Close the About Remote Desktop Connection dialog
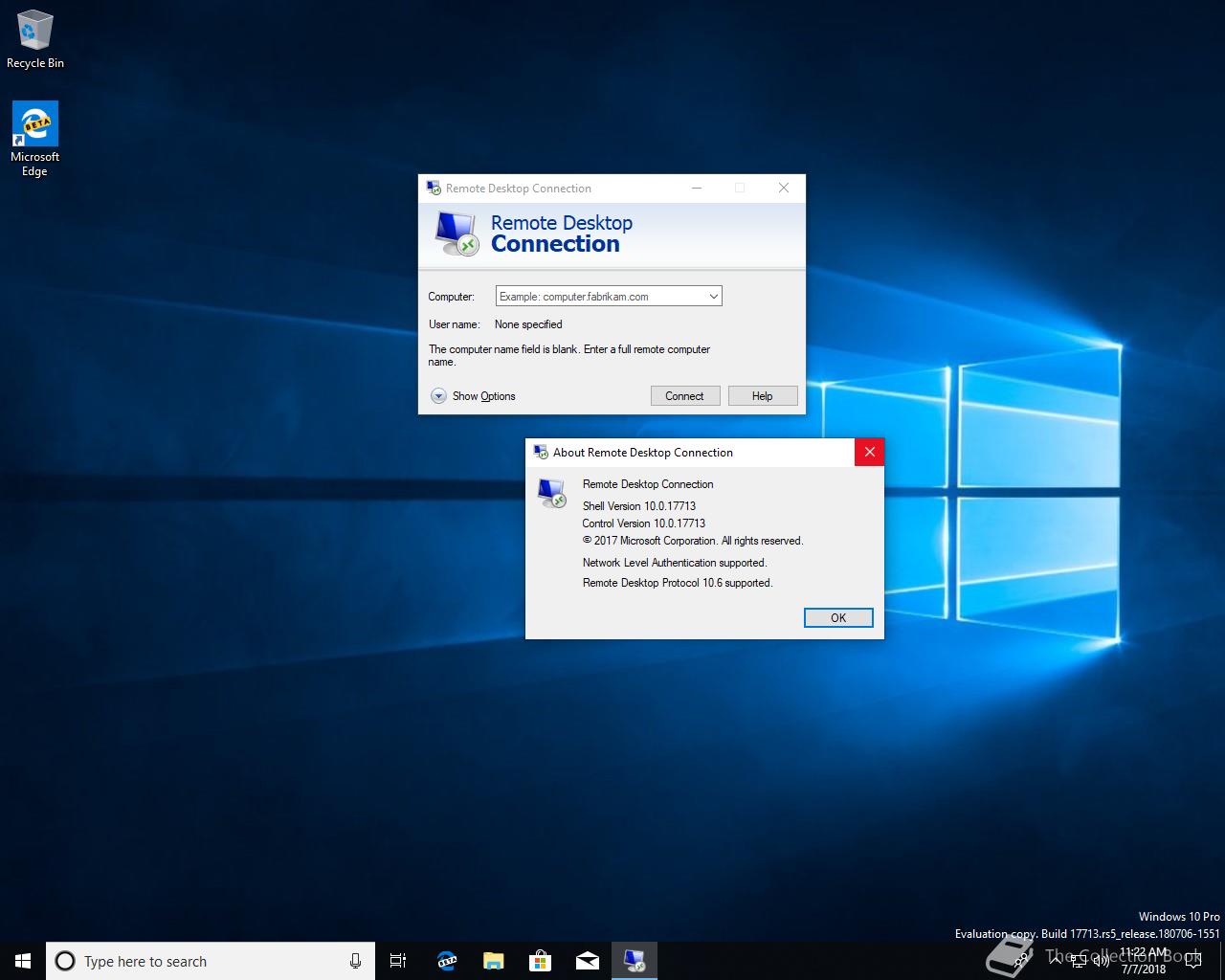 869,453
